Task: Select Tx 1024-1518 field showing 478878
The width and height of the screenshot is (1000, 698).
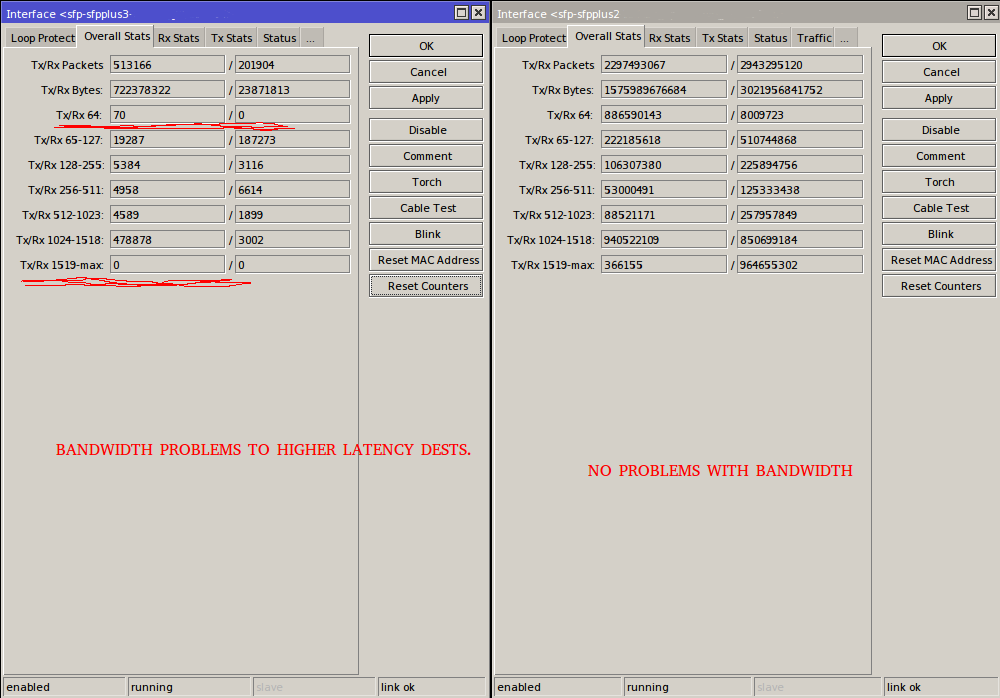Action: (x=167, y=239)
